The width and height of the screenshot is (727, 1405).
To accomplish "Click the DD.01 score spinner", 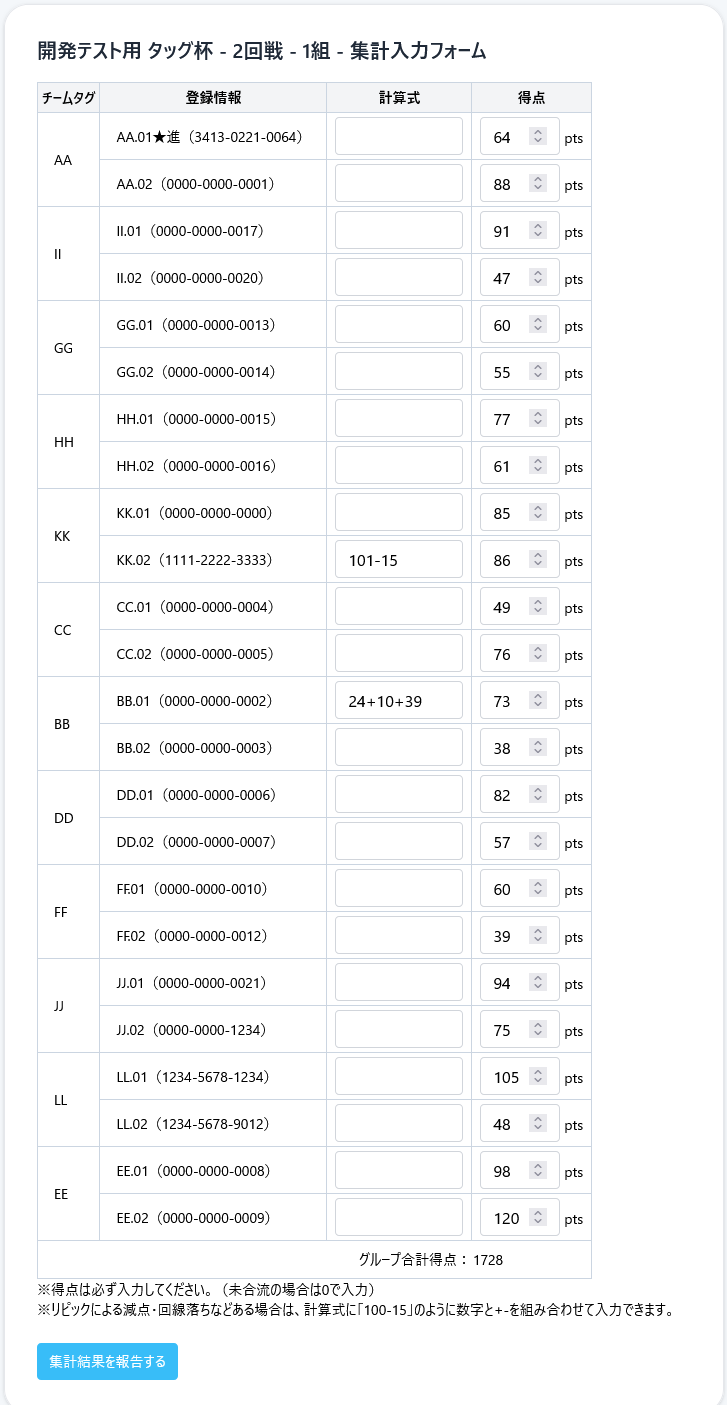I will (x=538, y=795).
